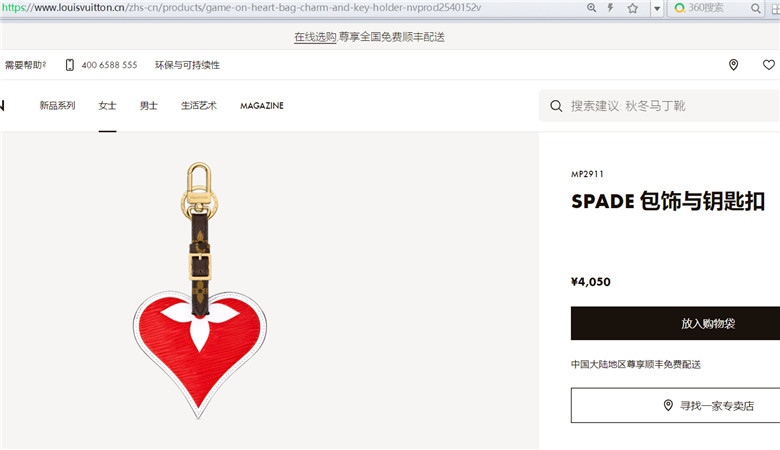Click the zoom magnifier icon in address bar
The height and width of the screenshot is (450, 780).
(591, 7)
